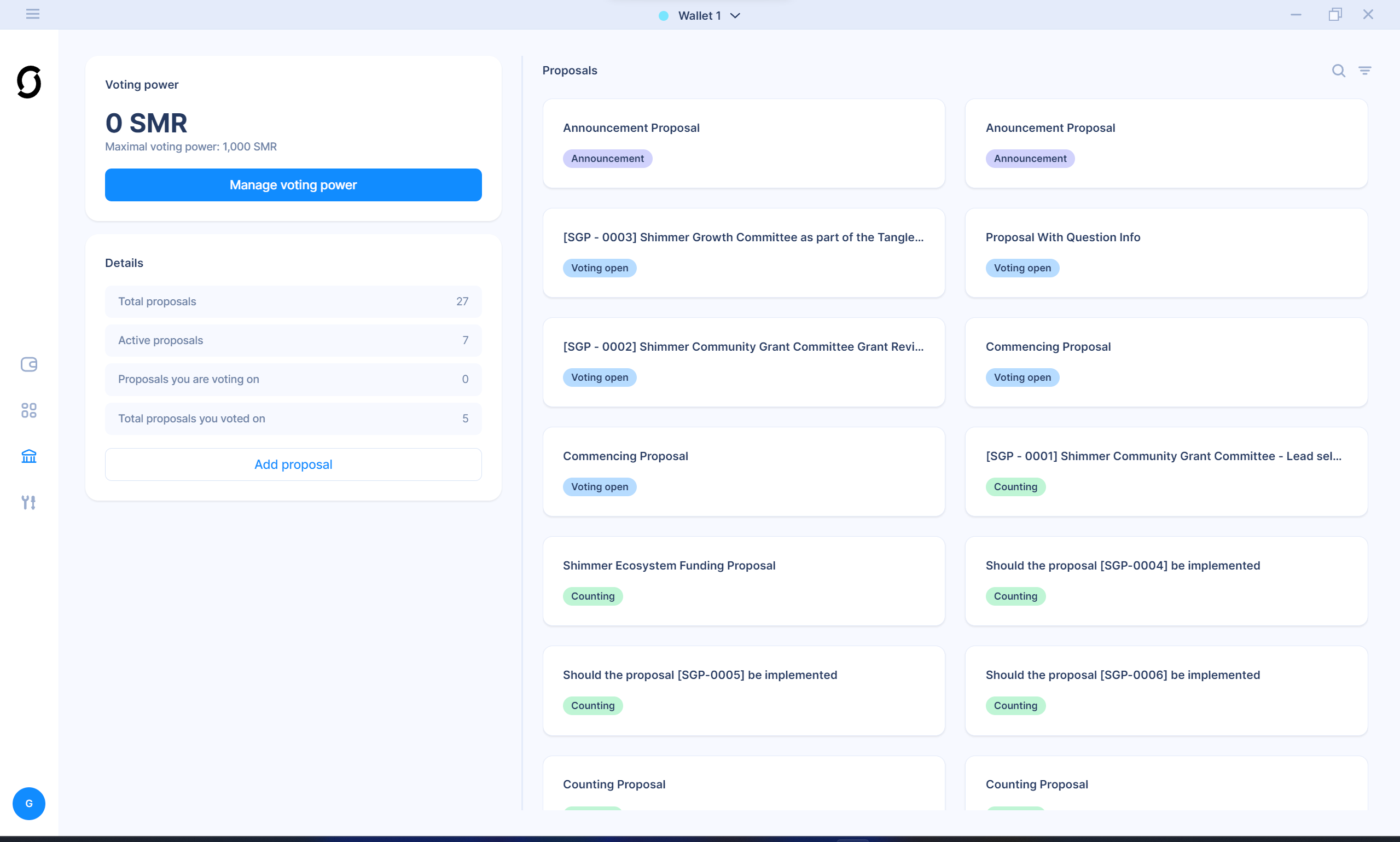
Task: Open the filter icon for proposals
Action: [x=1366, y=71]
